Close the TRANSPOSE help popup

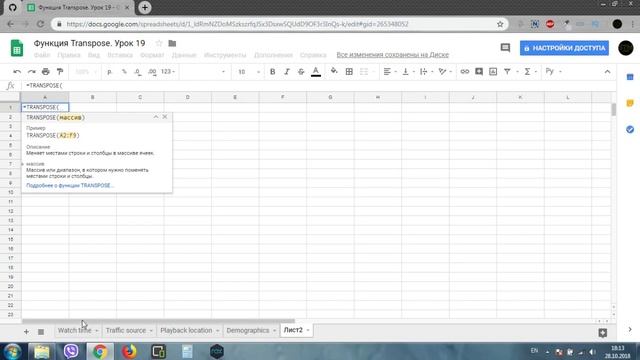click(x=165, y=117)
